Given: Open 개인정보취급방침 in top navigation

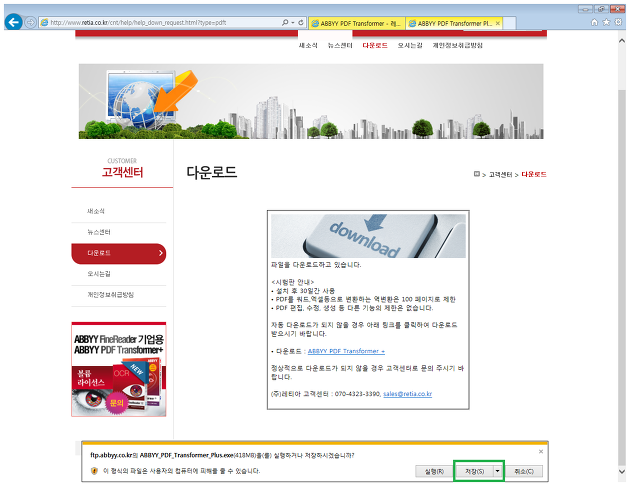Looking at the screenshot, I should (x=458, y=45).
